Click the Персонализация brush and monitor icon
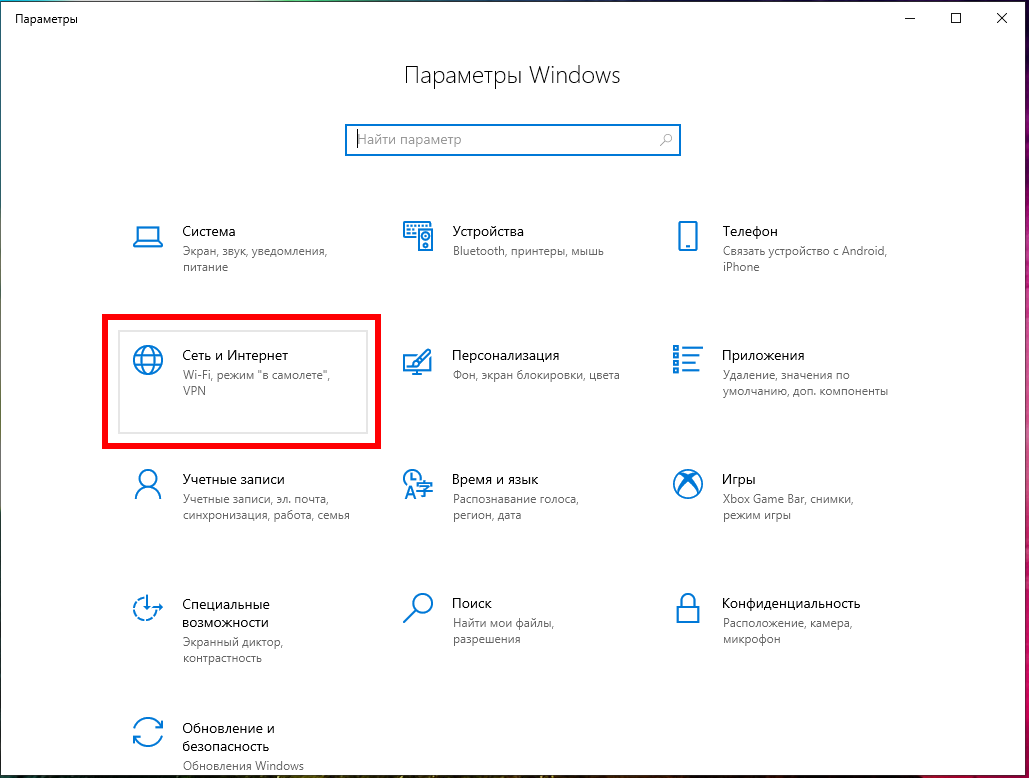 pos(417,361)
